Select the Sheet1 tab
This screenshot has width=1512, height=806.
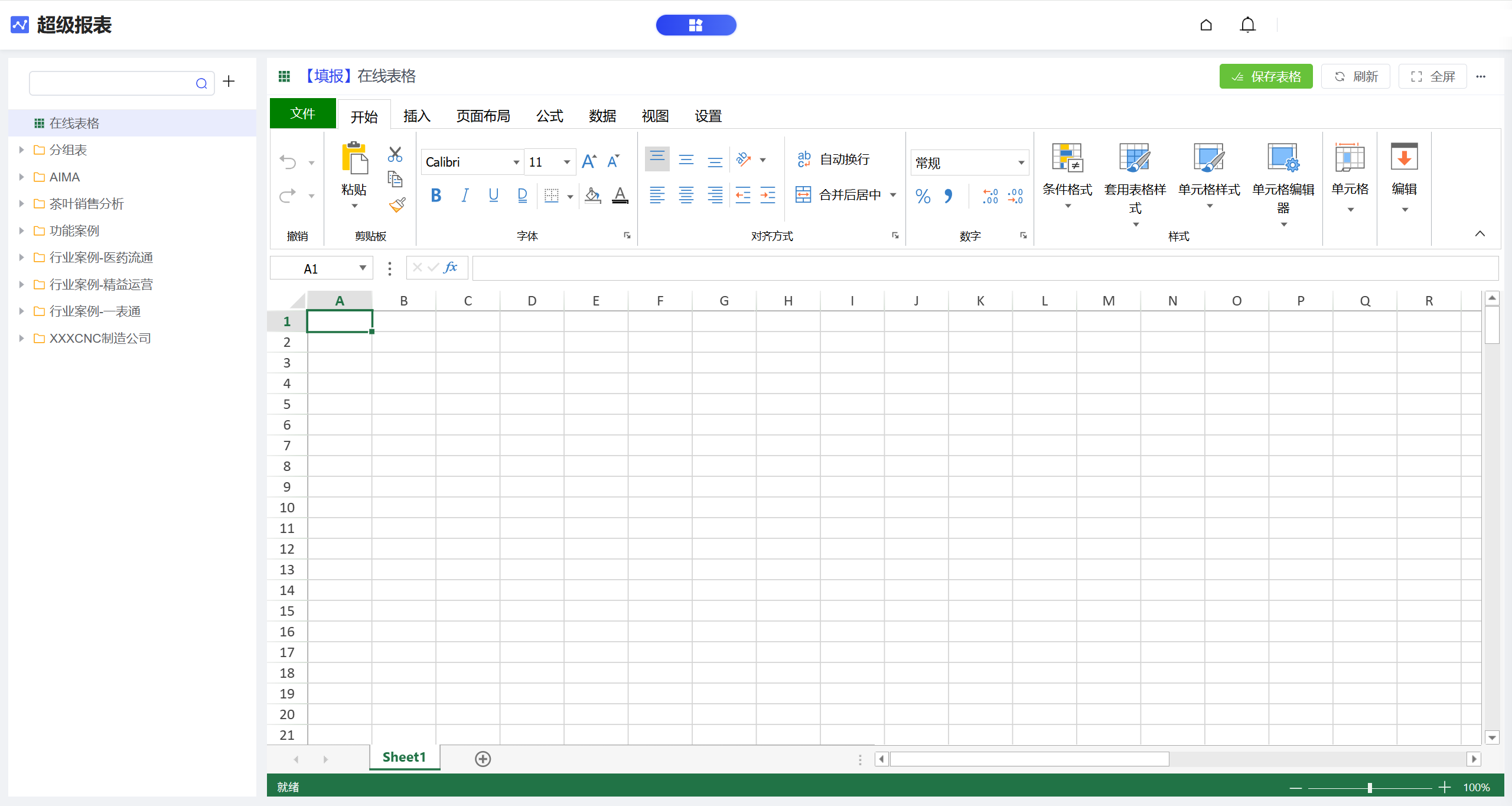click(405, 758)
